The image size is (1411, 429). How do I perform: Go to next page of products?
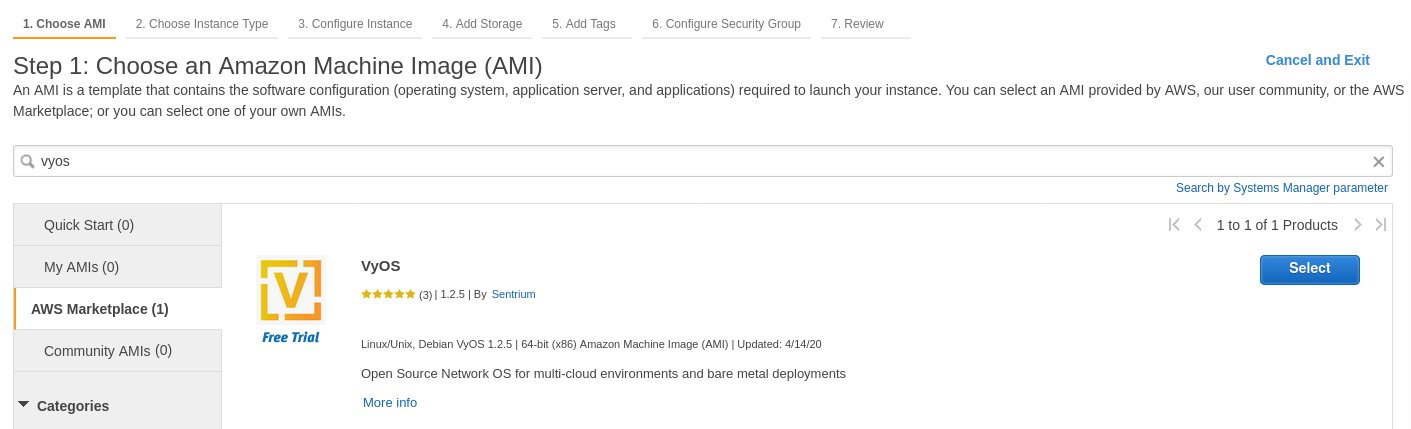point(1357,225)
